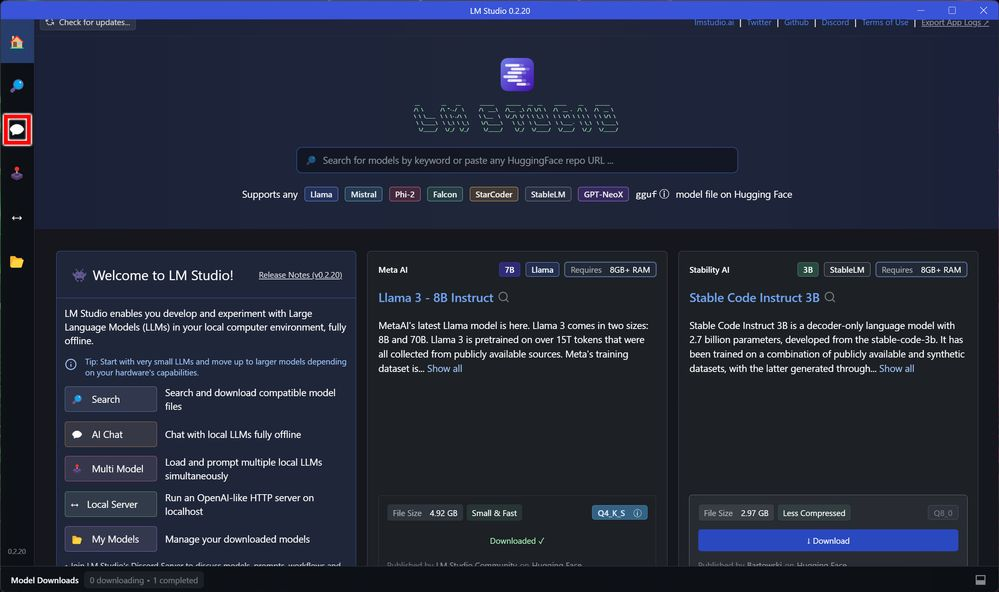Viewport: 999px width, 592px height.
Task: Click the info icon on Q4_K_S badge
Action: pyautogui.click(x=637, y=513)
